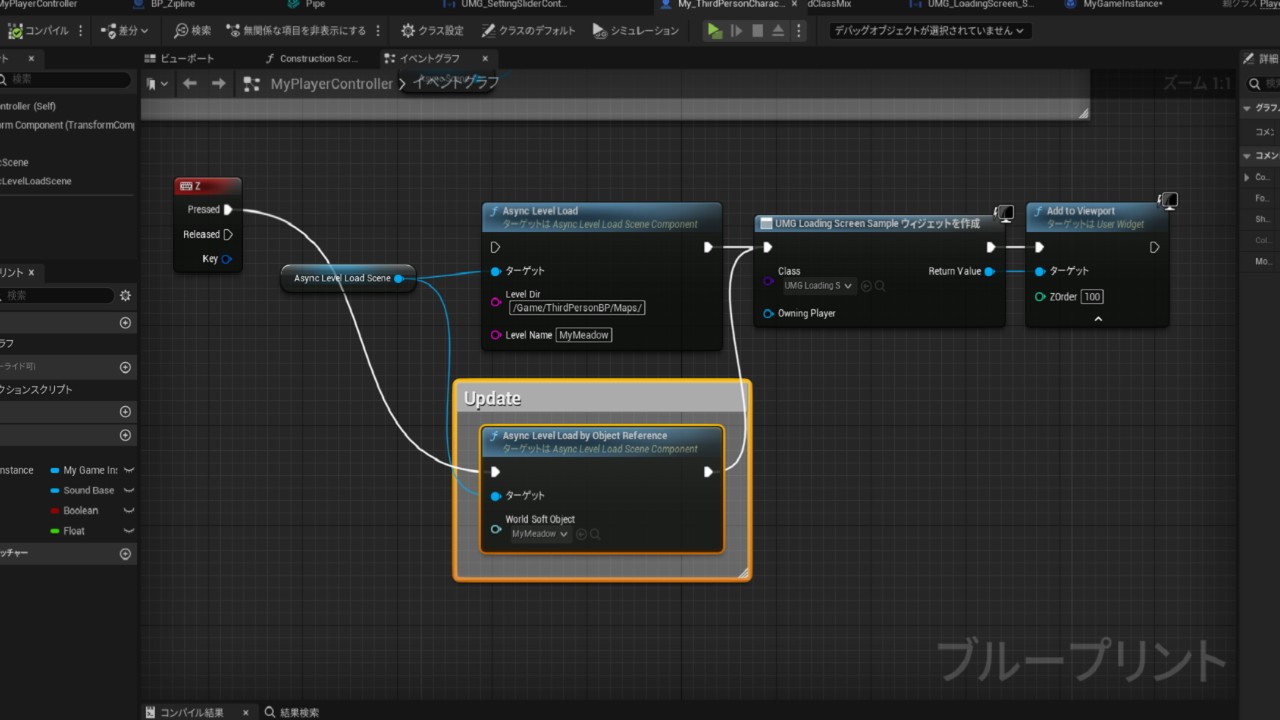
Task: Toggle visibility eye of Boolean variable
Action: (x=128, y=511)
